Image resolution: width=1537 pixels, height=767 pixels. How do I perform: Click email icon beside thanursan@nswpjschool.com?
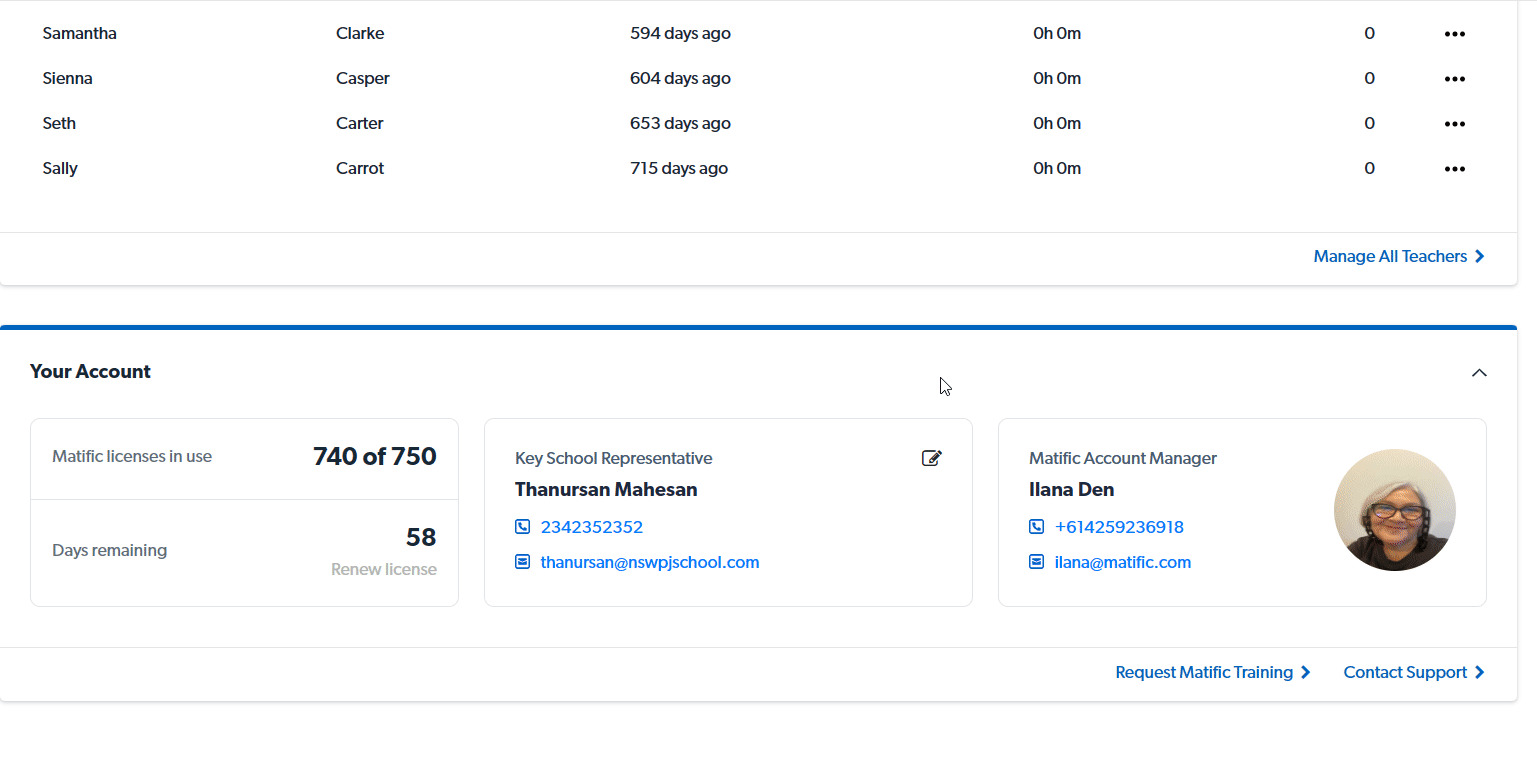coord(522,562)
